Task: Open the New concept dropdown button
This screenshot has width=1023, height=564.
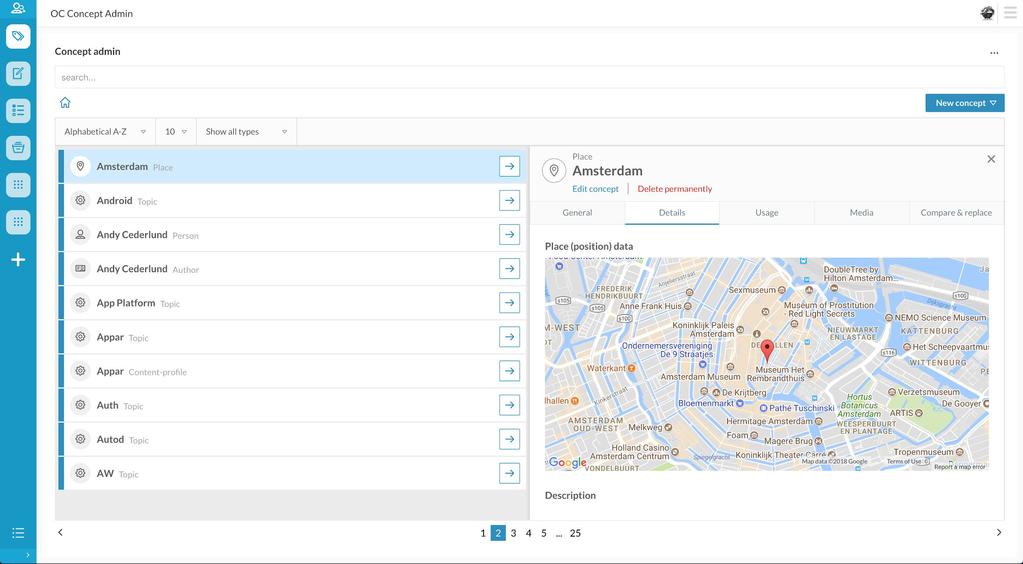Action: pos(965,103)
